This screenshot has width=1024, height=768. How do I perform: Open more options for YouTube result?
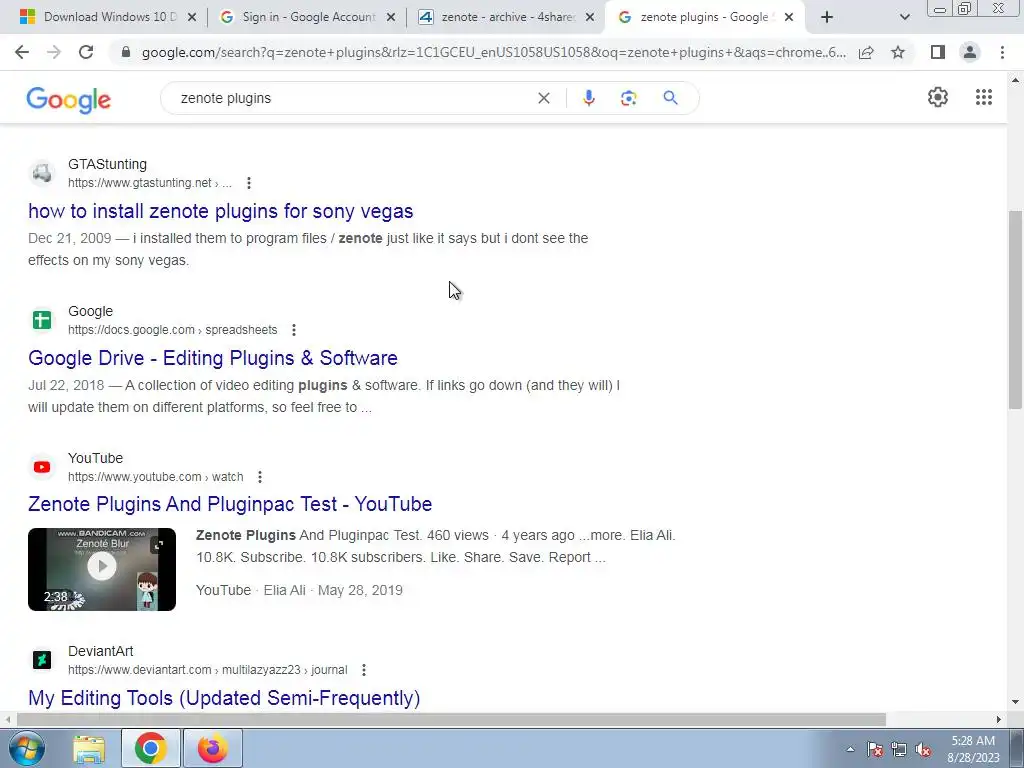click(260, 477)
